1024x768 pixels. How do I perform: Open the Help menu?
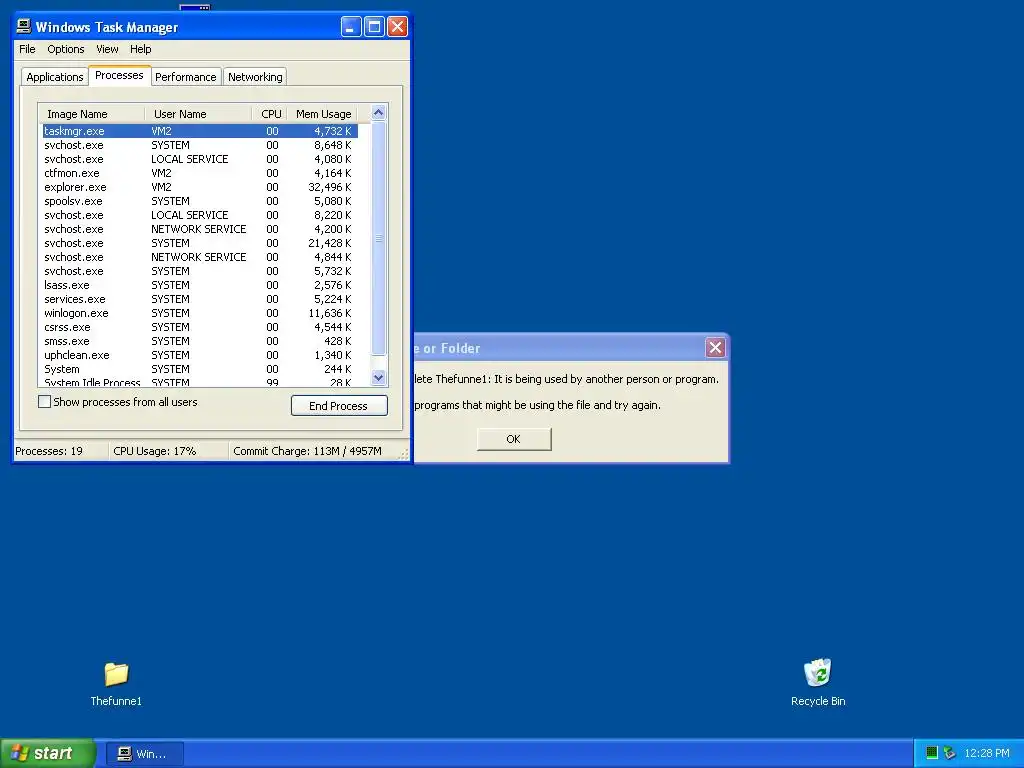click(140, 49)
